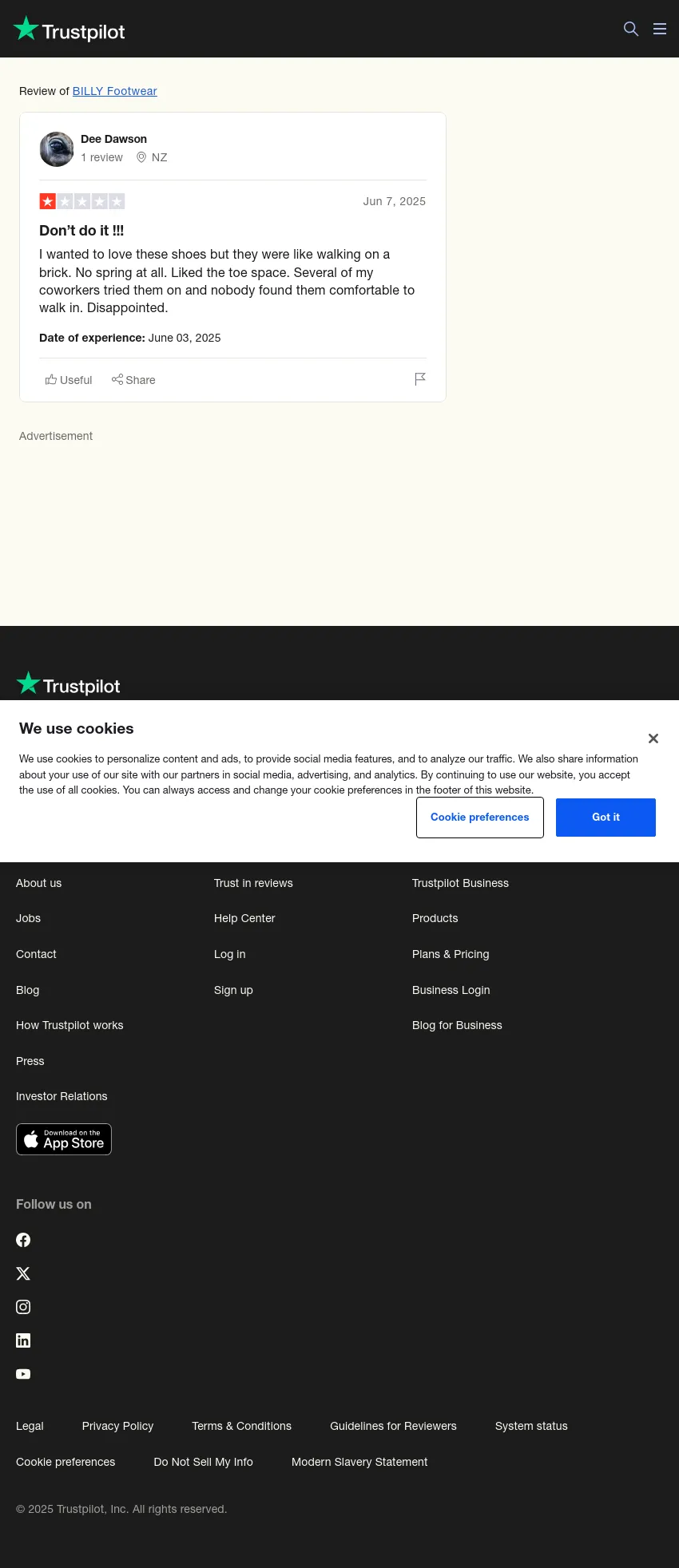This screenshot has height=1568, width=679.
Task: Share this review
Action: (133, 380)
